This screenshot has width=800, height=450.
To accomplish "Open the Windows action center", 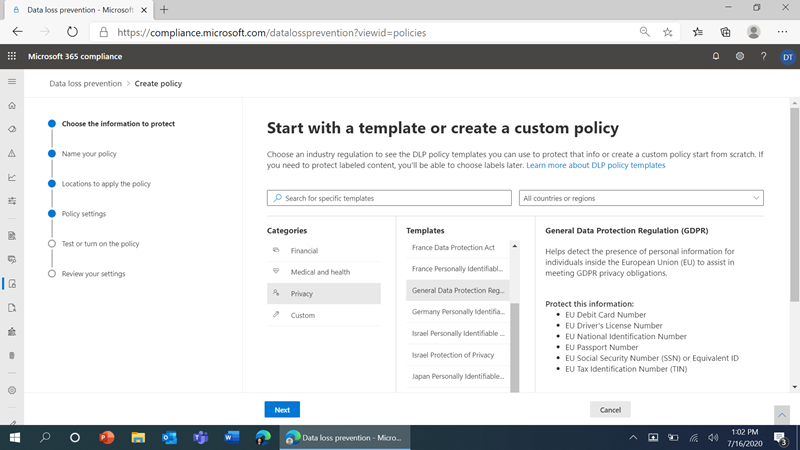I will point(780,437).
